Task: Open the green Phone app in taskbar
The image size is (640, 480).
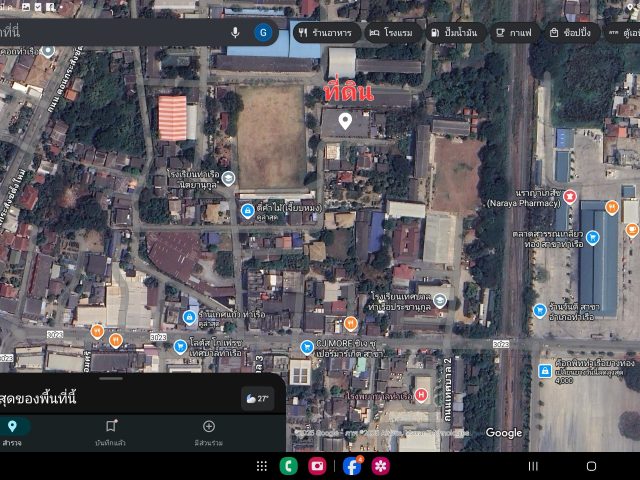Action: coord(288,465)
